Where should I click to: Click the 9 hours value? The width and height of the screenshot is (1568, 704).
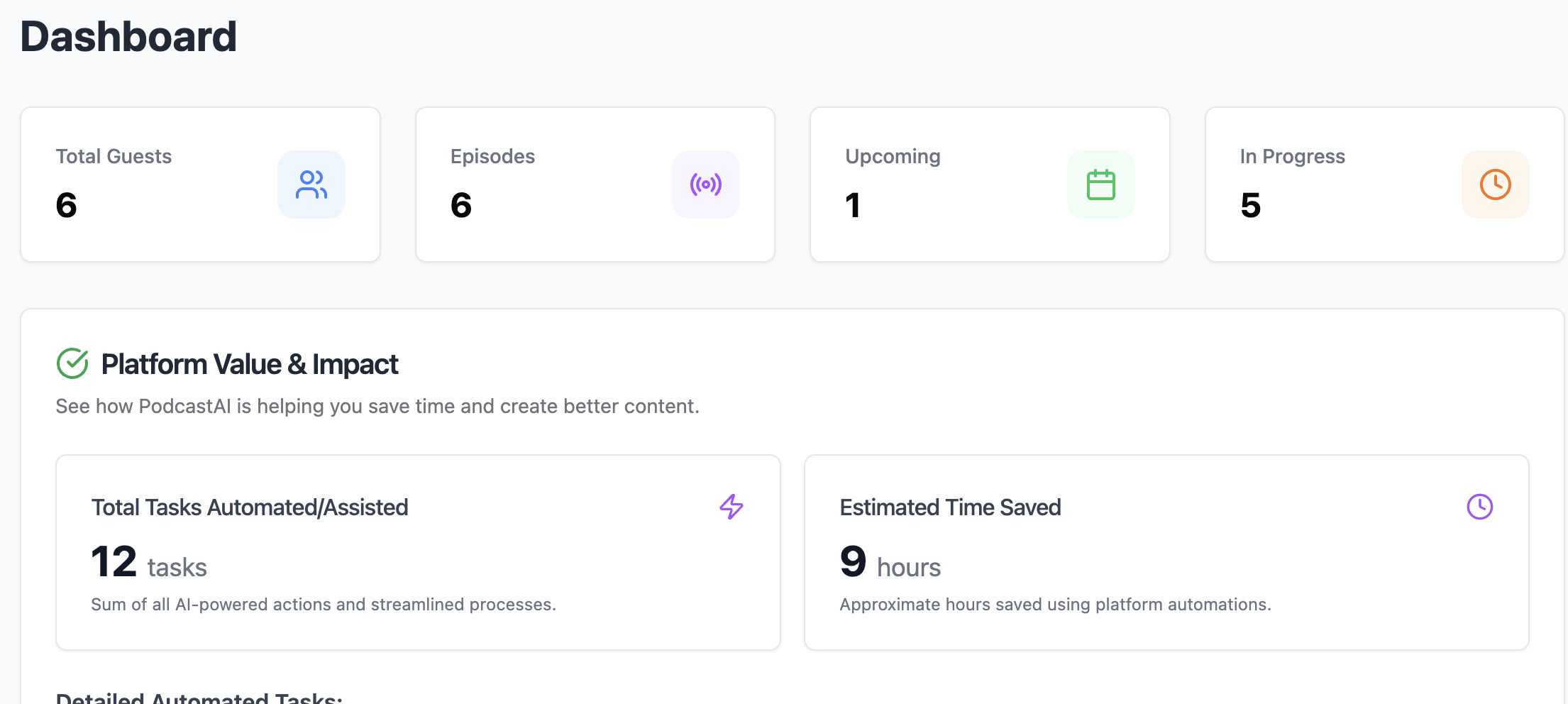(890, 562)
